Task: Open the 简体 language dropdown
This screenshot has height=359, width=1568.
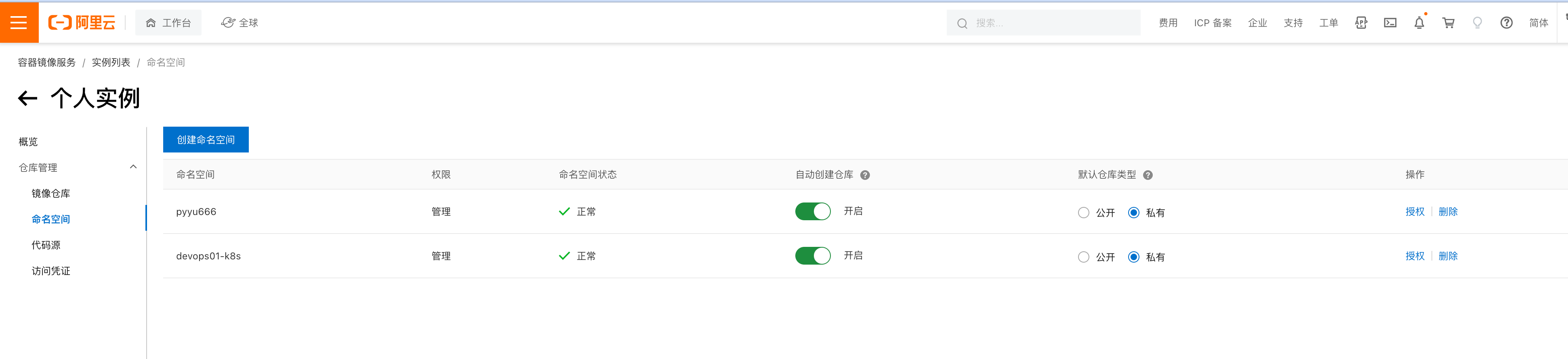Action: pos(1538,23)
